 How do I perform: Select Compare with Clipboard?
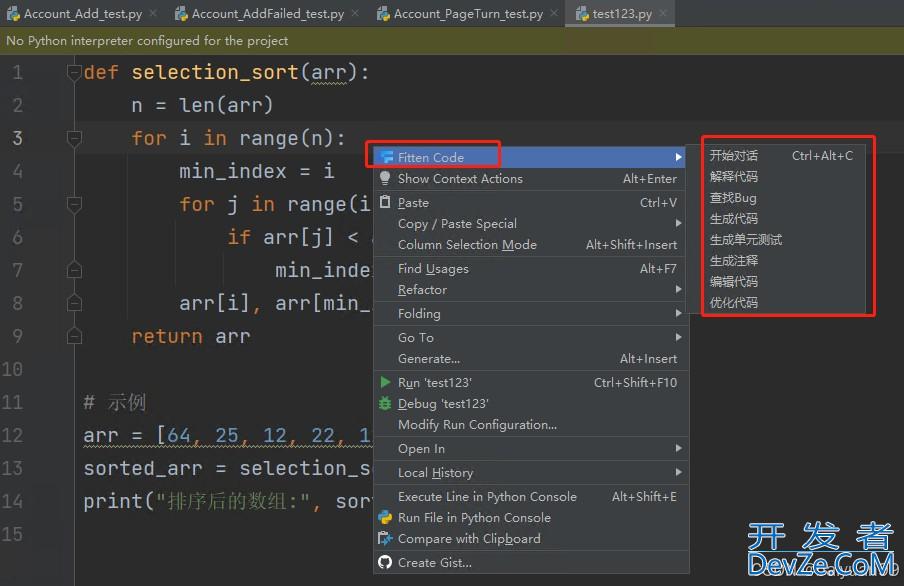[529, 539]
